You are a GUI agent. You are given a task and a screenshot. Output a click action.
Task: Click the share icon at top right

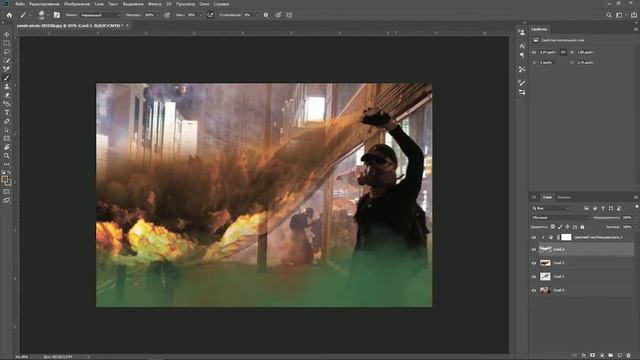(633, 15)
